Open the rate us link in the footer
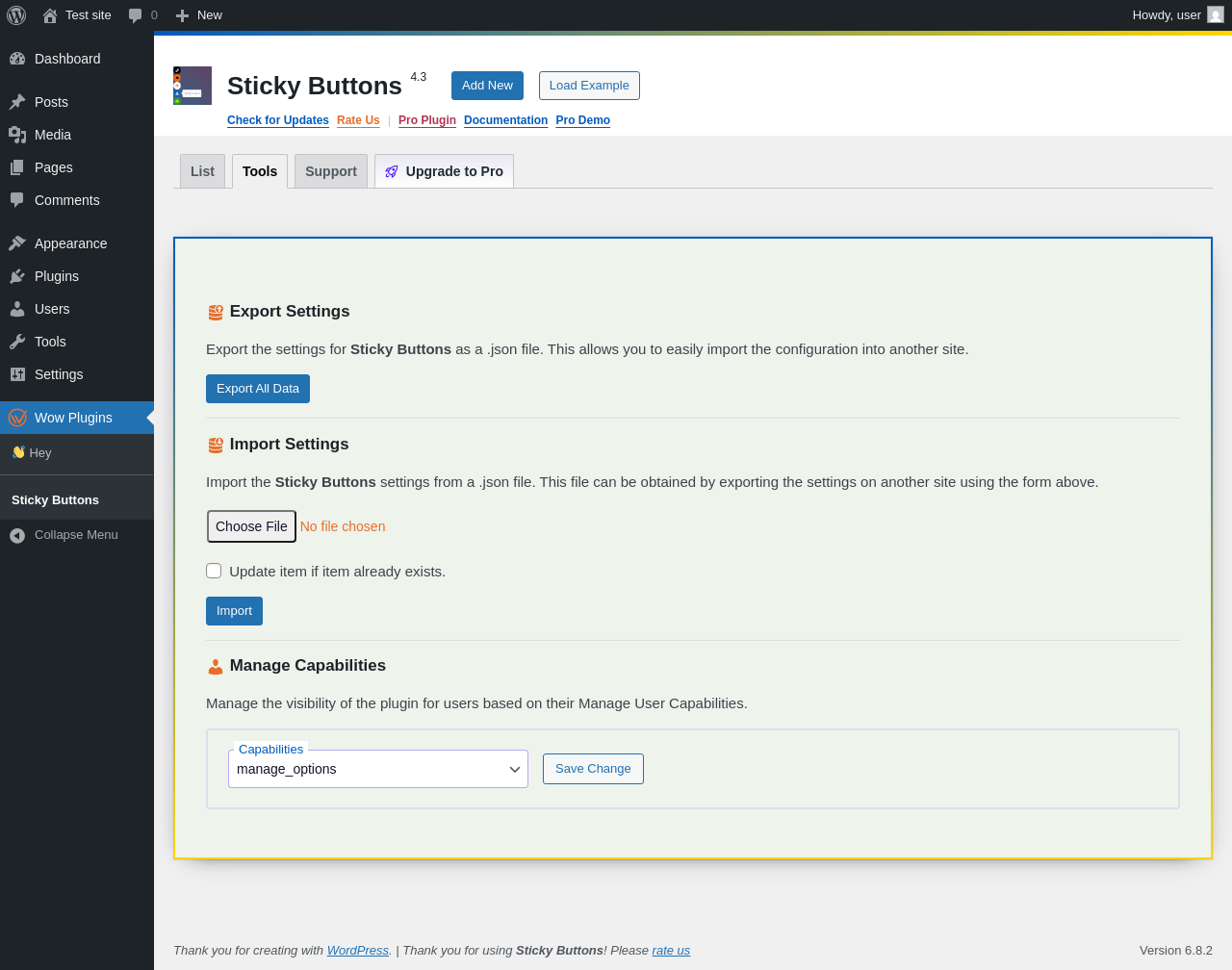 click(671, 951)
